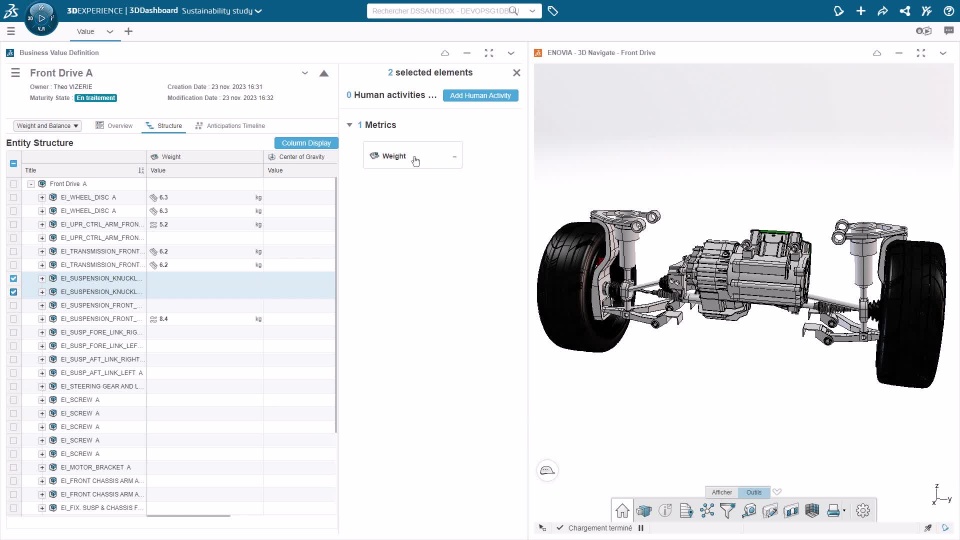Select the filter funnel icon in 3D toolbar

[x=727, y=511]
